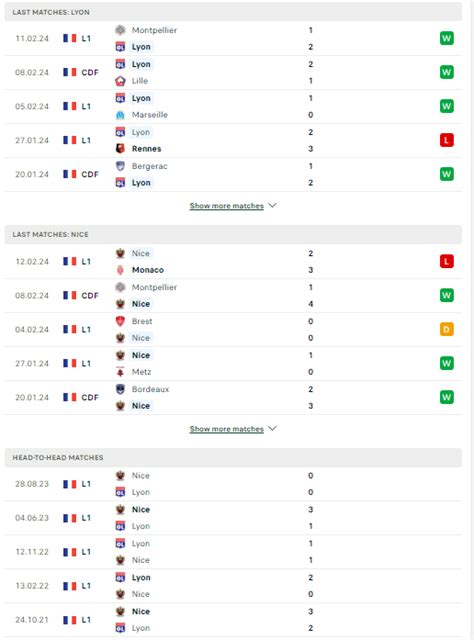Click the orange D badge for Brest vs Nice
474x640 pixels.
[x=446, y=329]
